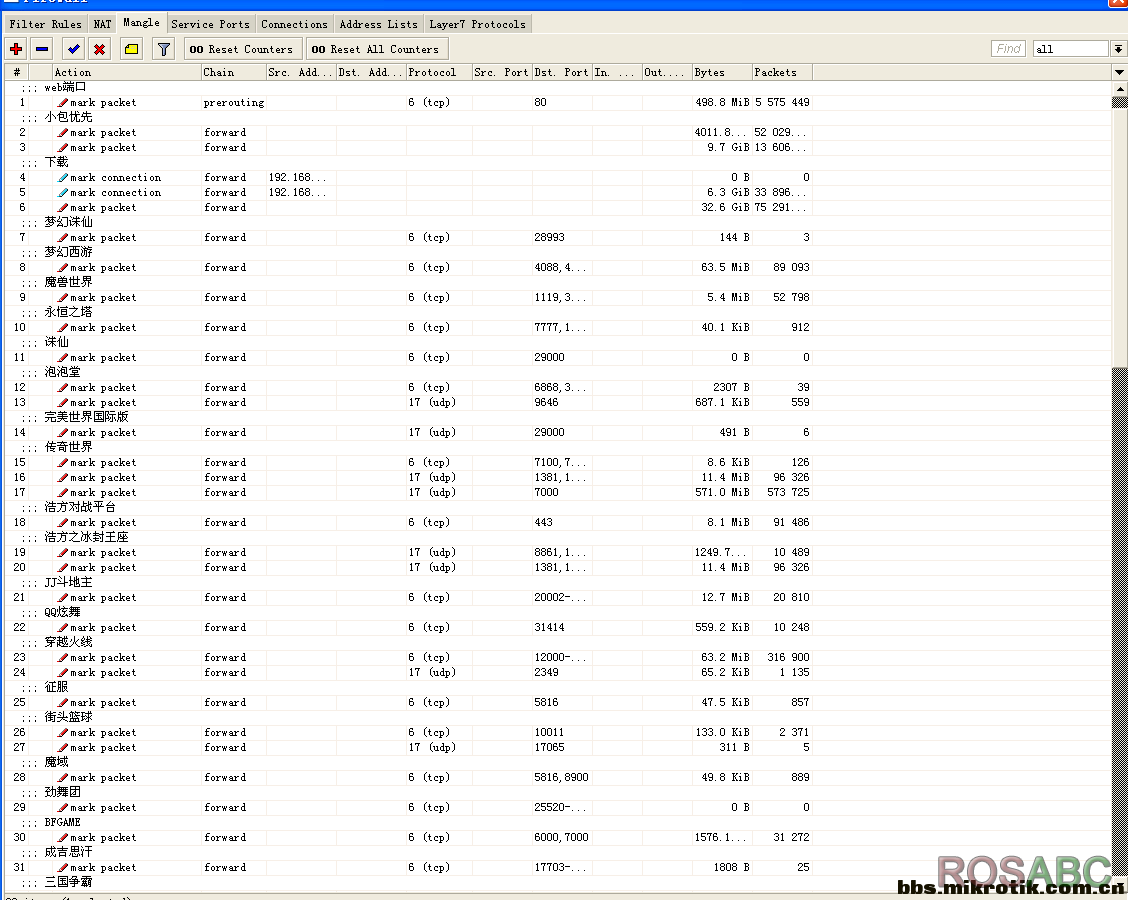Viewport: 1128px width, 900px height.
Task: Click bytes value '498.8 MiB' in rule 1
Action: pos(722,103)
